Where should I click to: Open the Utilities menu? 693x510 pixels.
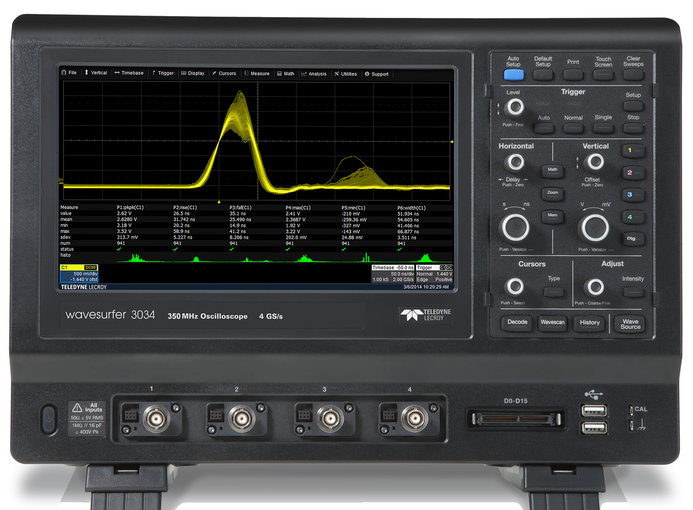point(346,74)
